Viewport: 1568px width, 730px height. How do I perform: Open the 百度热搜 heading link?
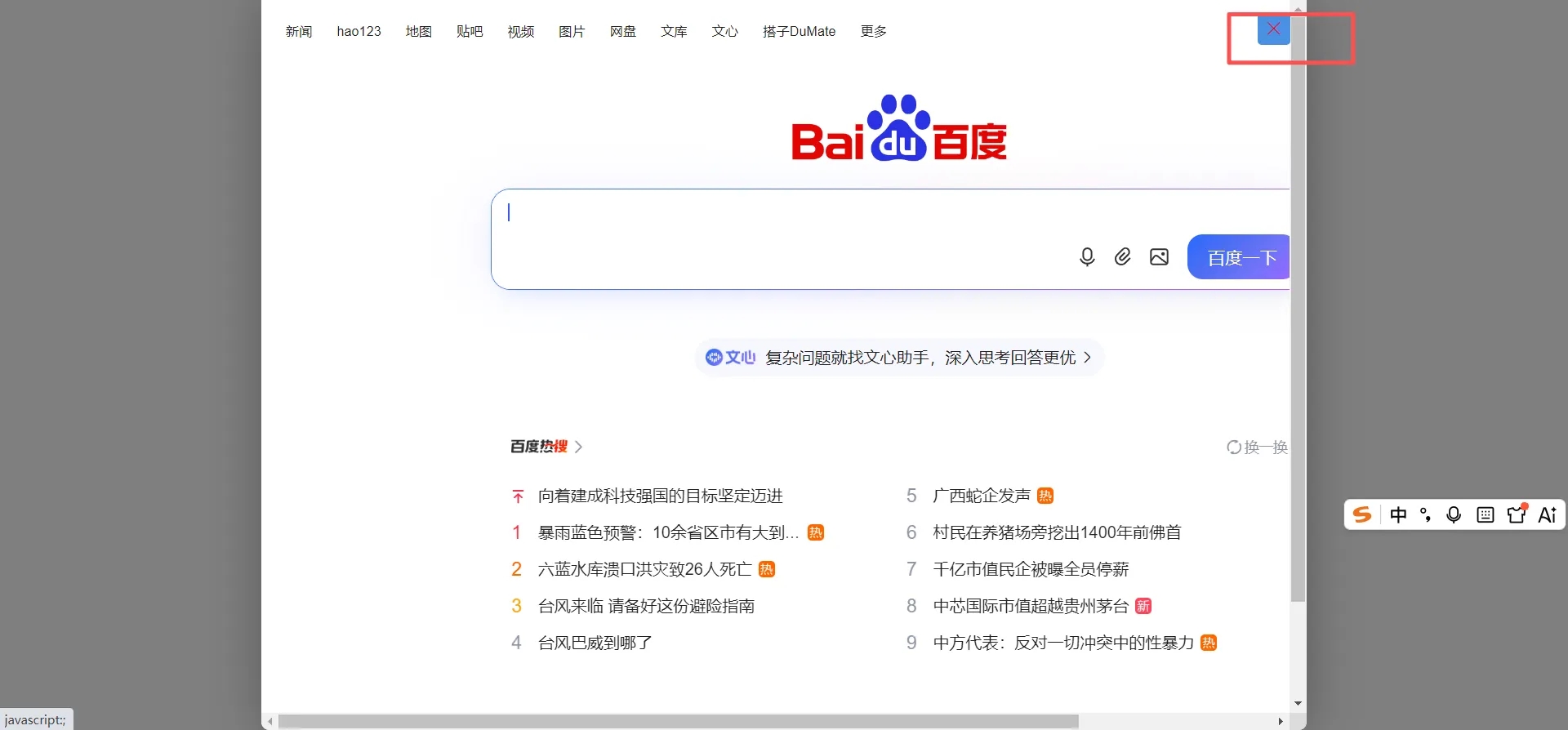(x=539, y=447)
